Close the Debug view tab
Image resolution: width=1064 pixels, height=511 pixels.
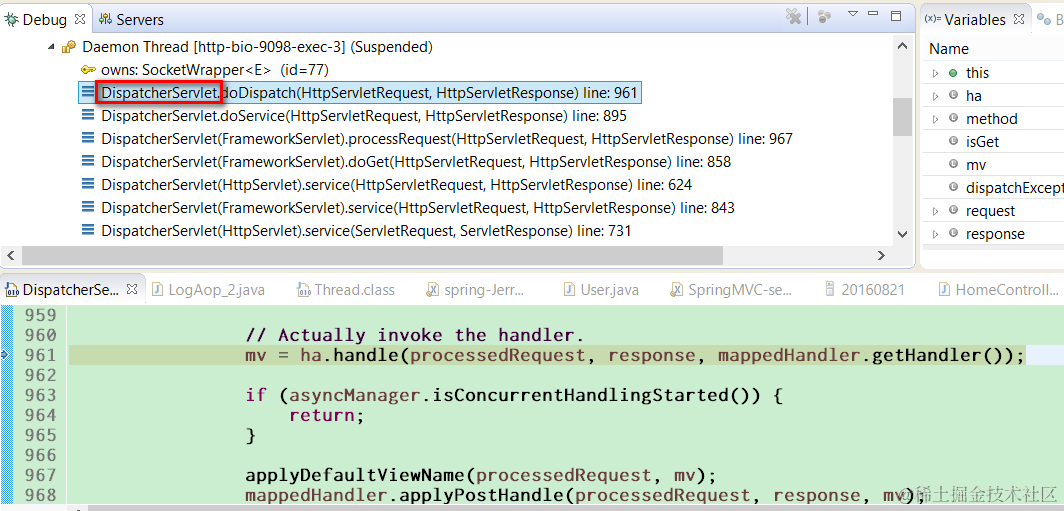tap(80, 18)
